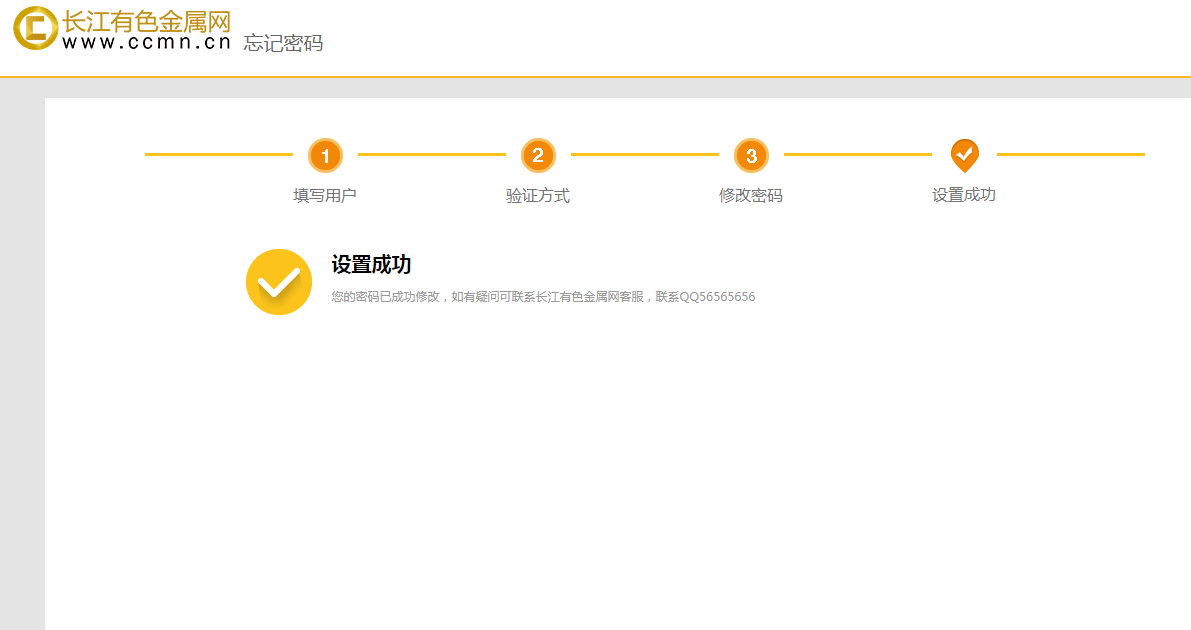
Task: Select the 修改密码 step label
Action: (x=751, y=195)
